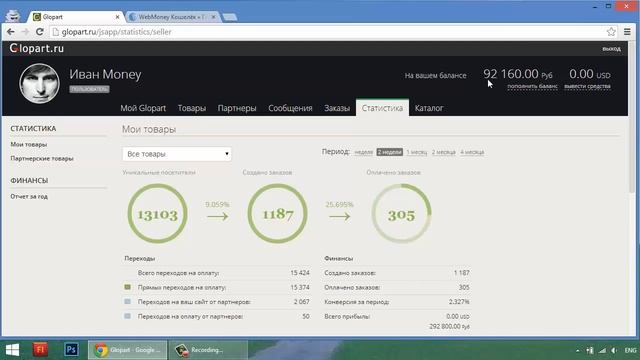The width and height of the screenshot is (640, 360).
Task: Open Партнерские товары in the sidebar
Action: pyautogui.click(x=42, y=158)
